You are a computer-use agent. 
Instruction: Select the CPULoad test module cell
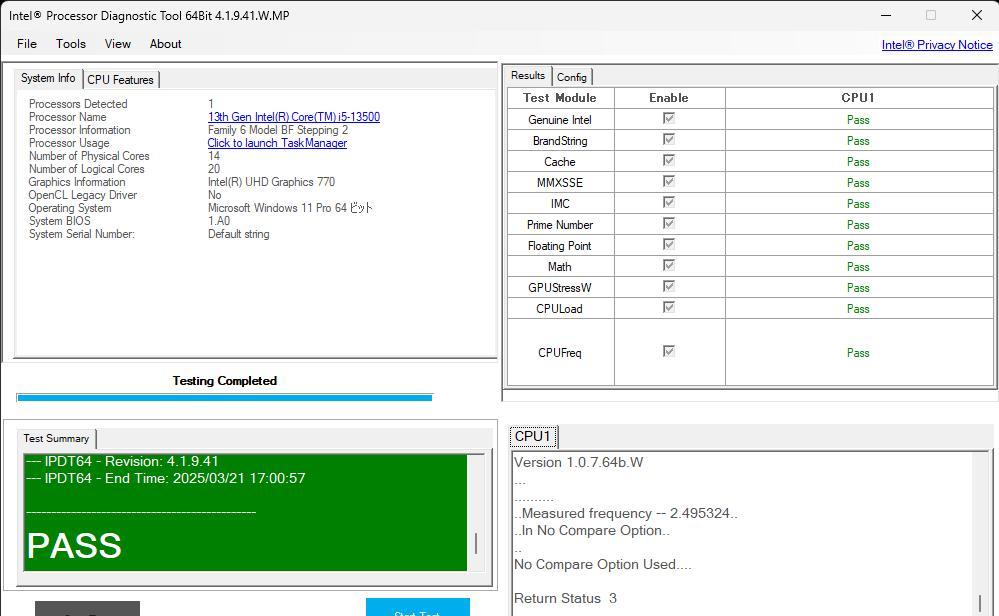pyautogui.click(x=560, y=309)
